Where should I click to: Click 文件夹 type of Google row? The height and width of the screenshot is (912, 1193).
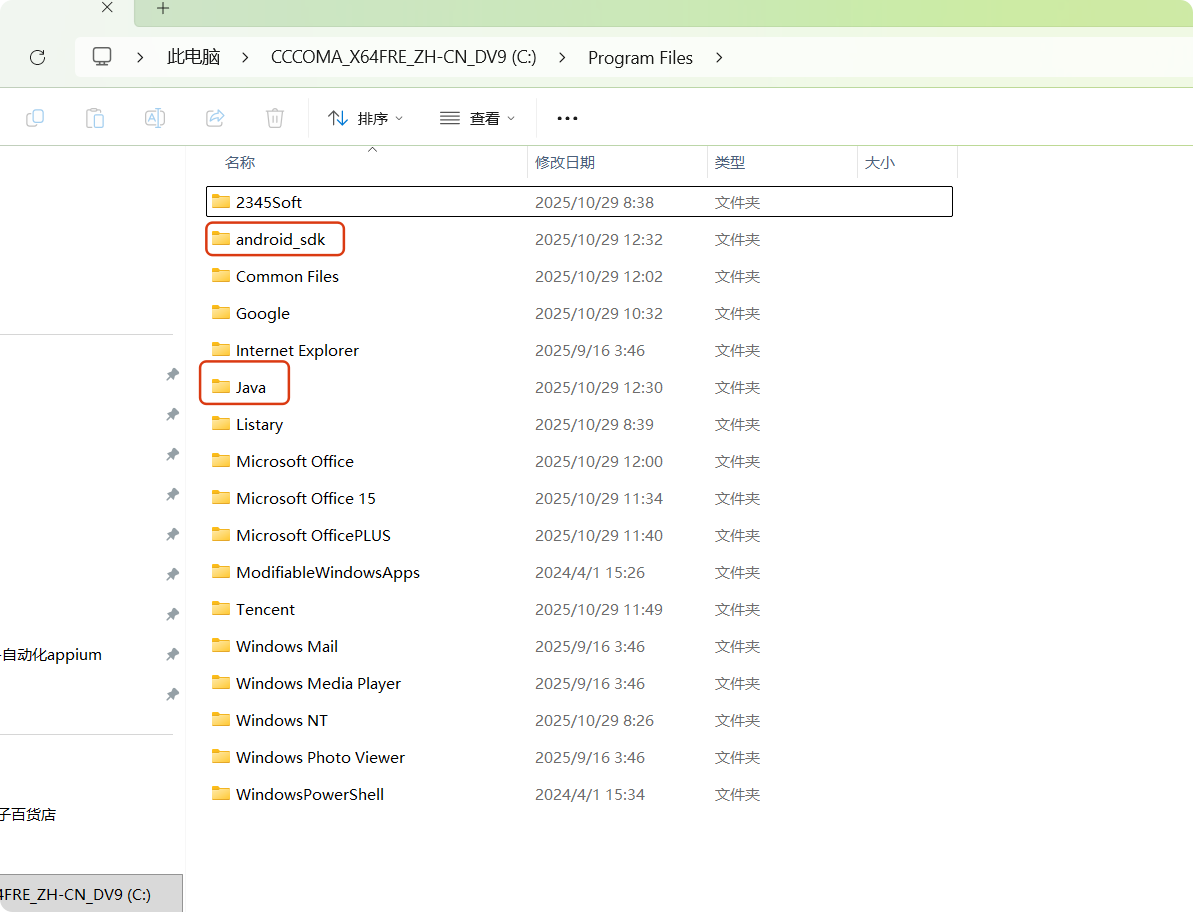tap(737, 313)
